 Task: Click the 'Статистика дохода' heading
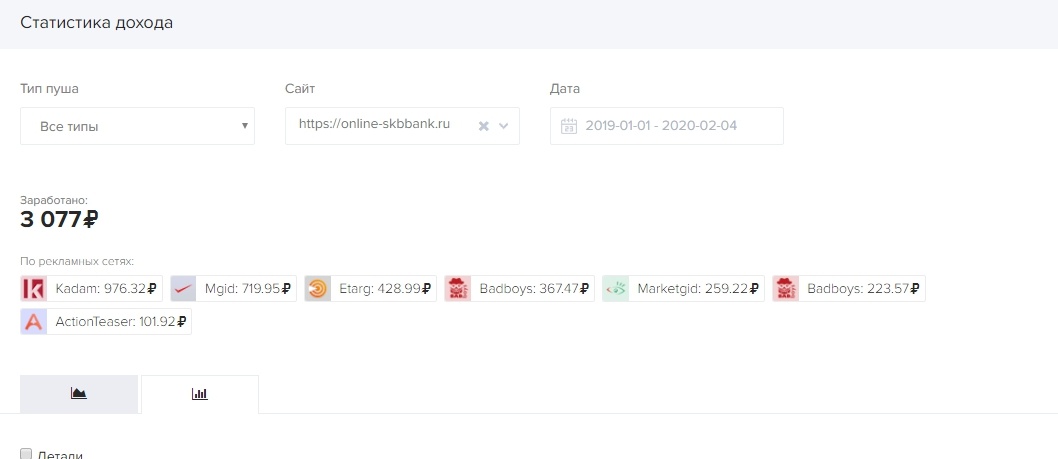point(96,22)
